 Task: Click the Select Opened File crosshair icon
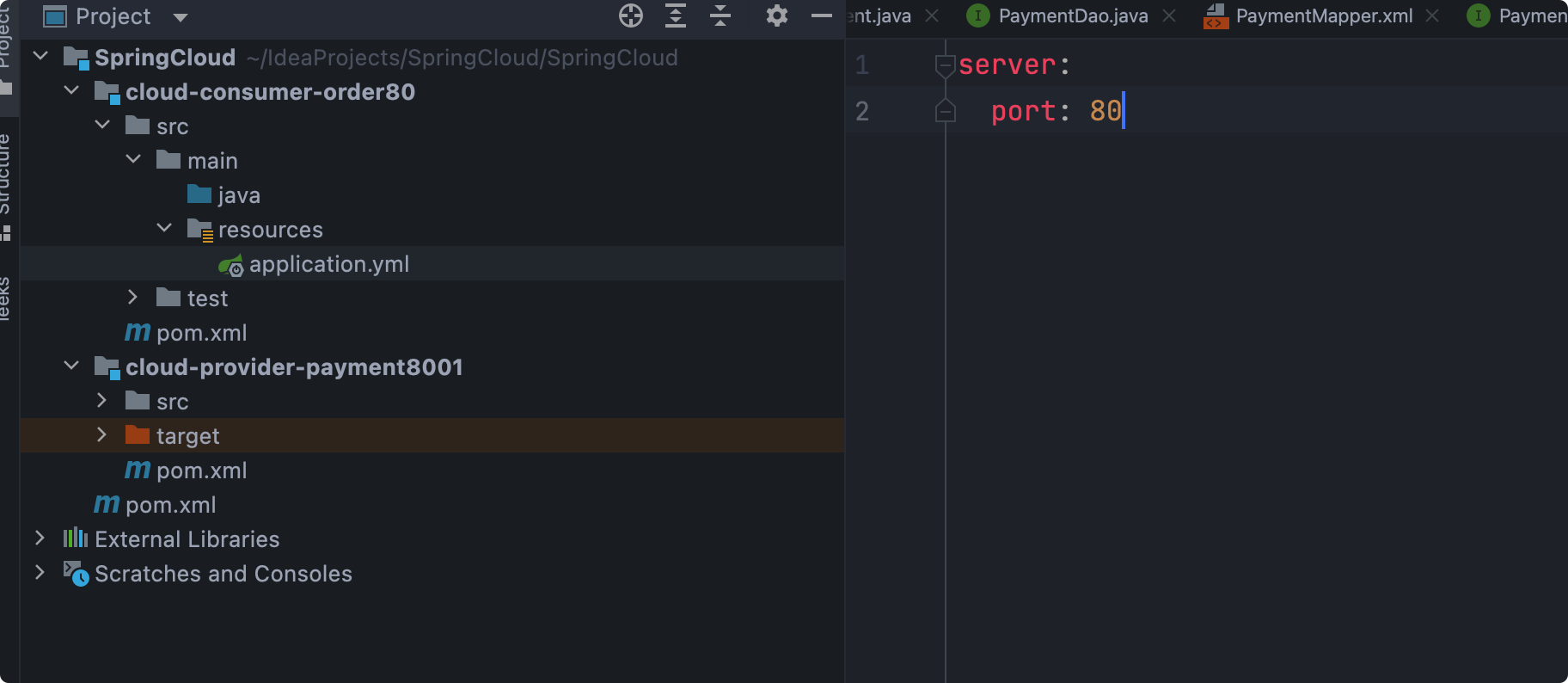point(631,15)
